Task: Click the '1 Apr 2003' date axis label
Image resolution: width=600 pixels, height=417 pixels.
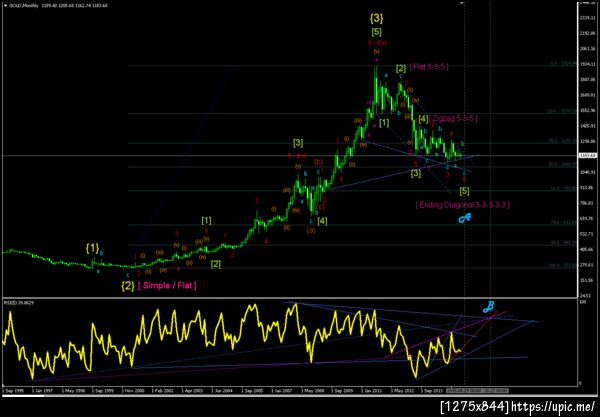Action: pos(192,391)
